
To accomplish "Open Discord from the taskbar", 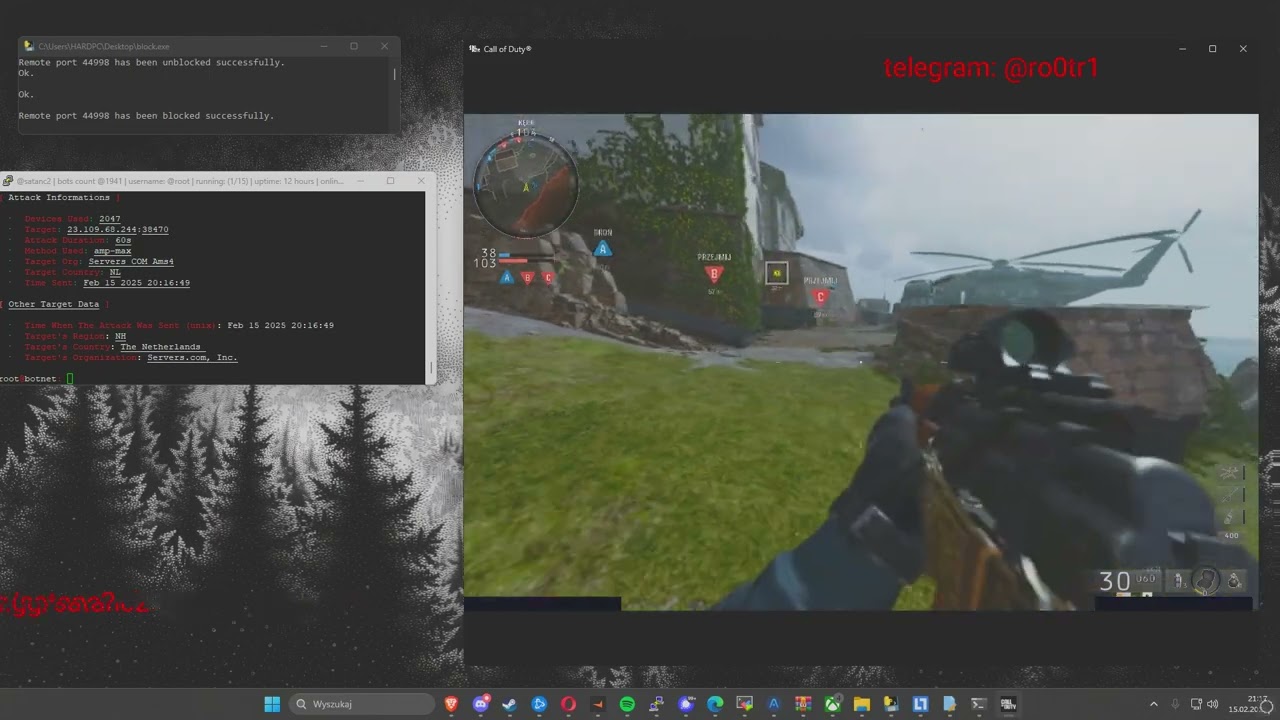I will coord(481,704).
